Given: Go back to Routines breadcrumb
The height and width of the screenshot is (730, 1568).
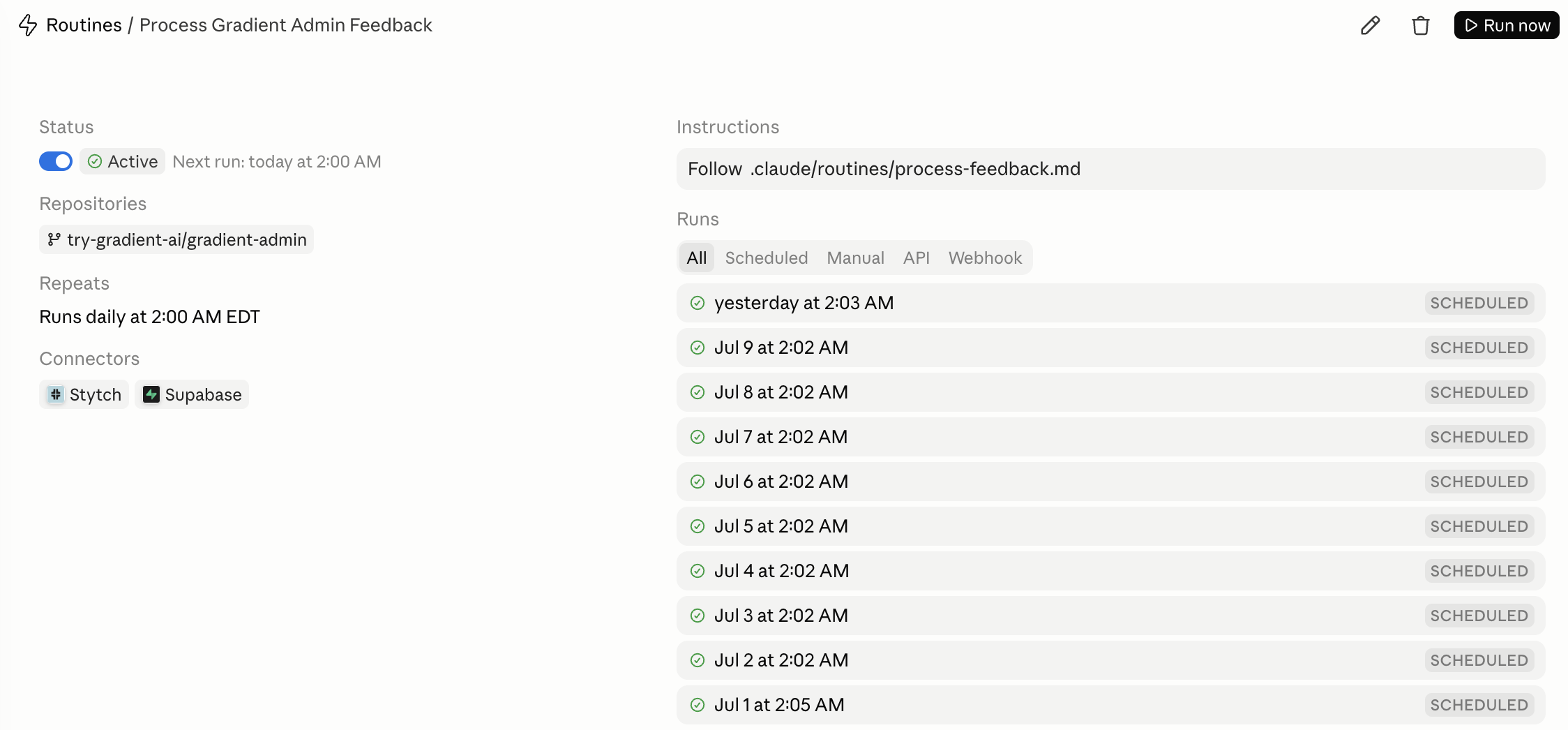Looking at the screenshot, I should point(84,25).
